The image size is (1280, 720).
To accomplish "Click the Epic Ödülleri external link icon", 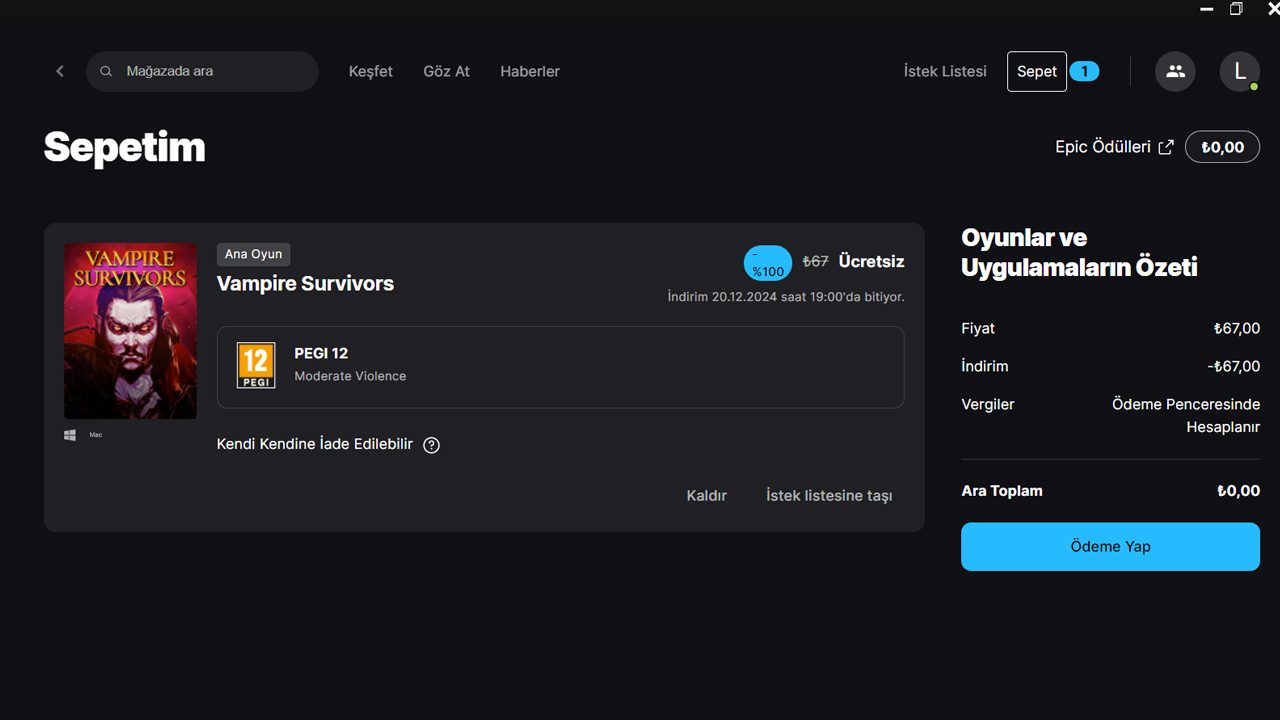I will (x=1165, y=147).
